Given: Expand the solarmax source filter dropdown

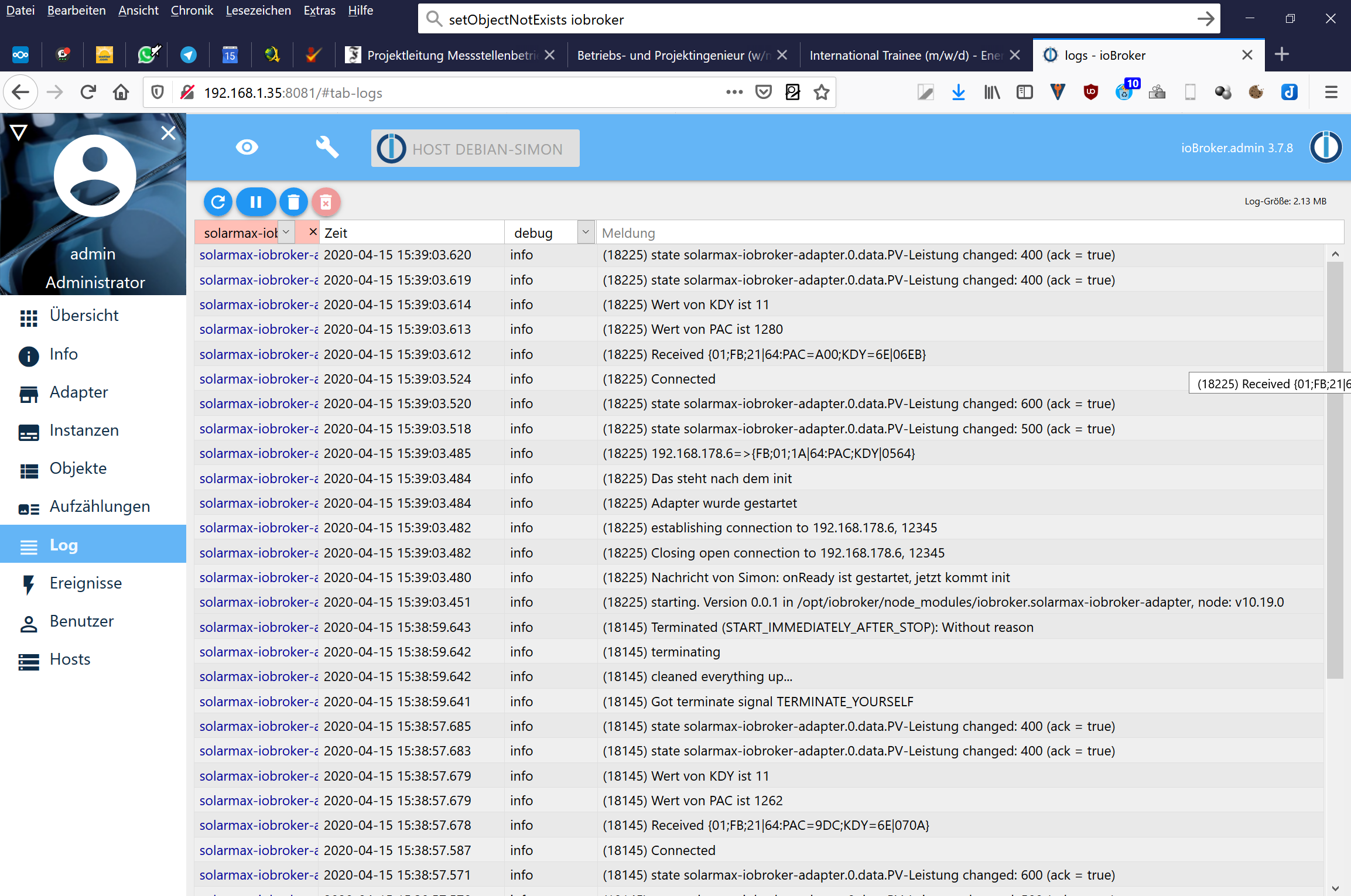Looking at the screenshot, I should tap(286, 232).
